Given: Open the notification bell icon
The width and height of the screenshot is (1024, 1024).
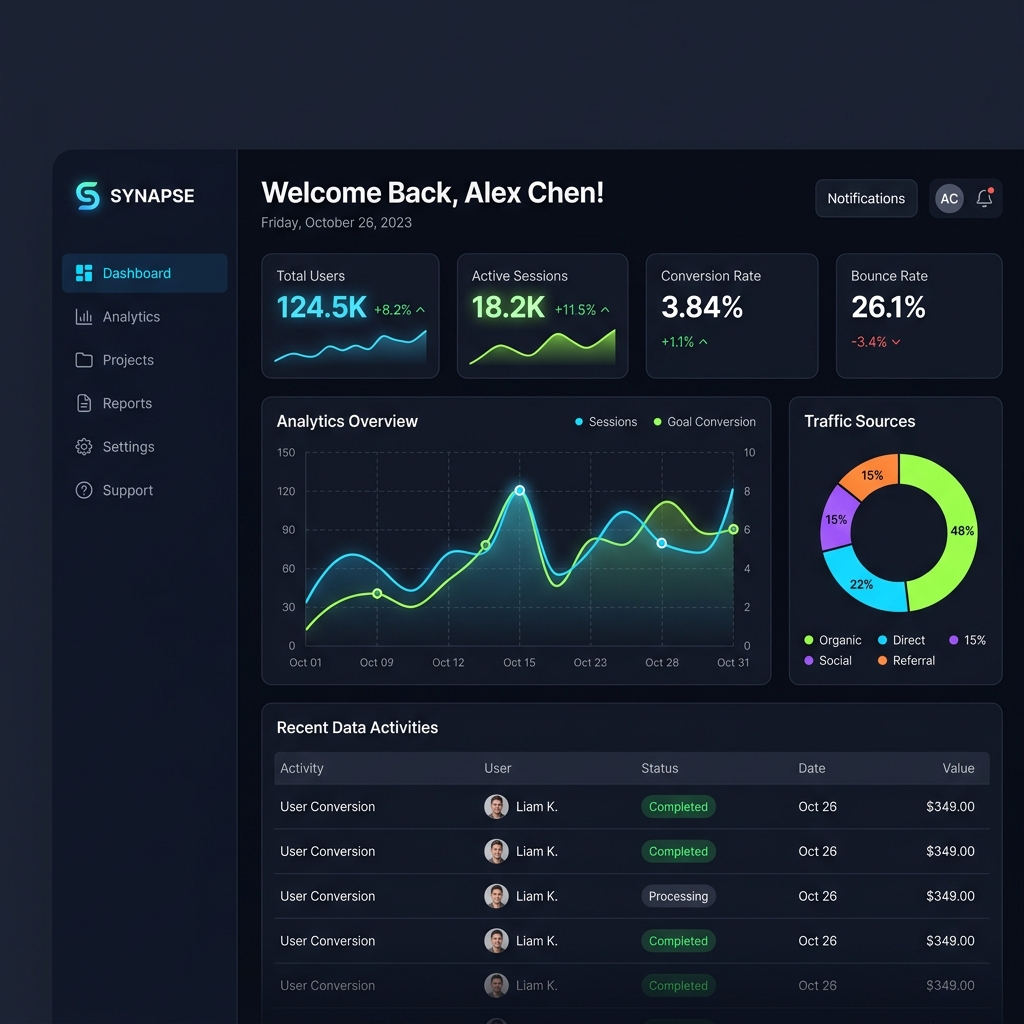Looking at the screenshot, I should click(984, 198).
